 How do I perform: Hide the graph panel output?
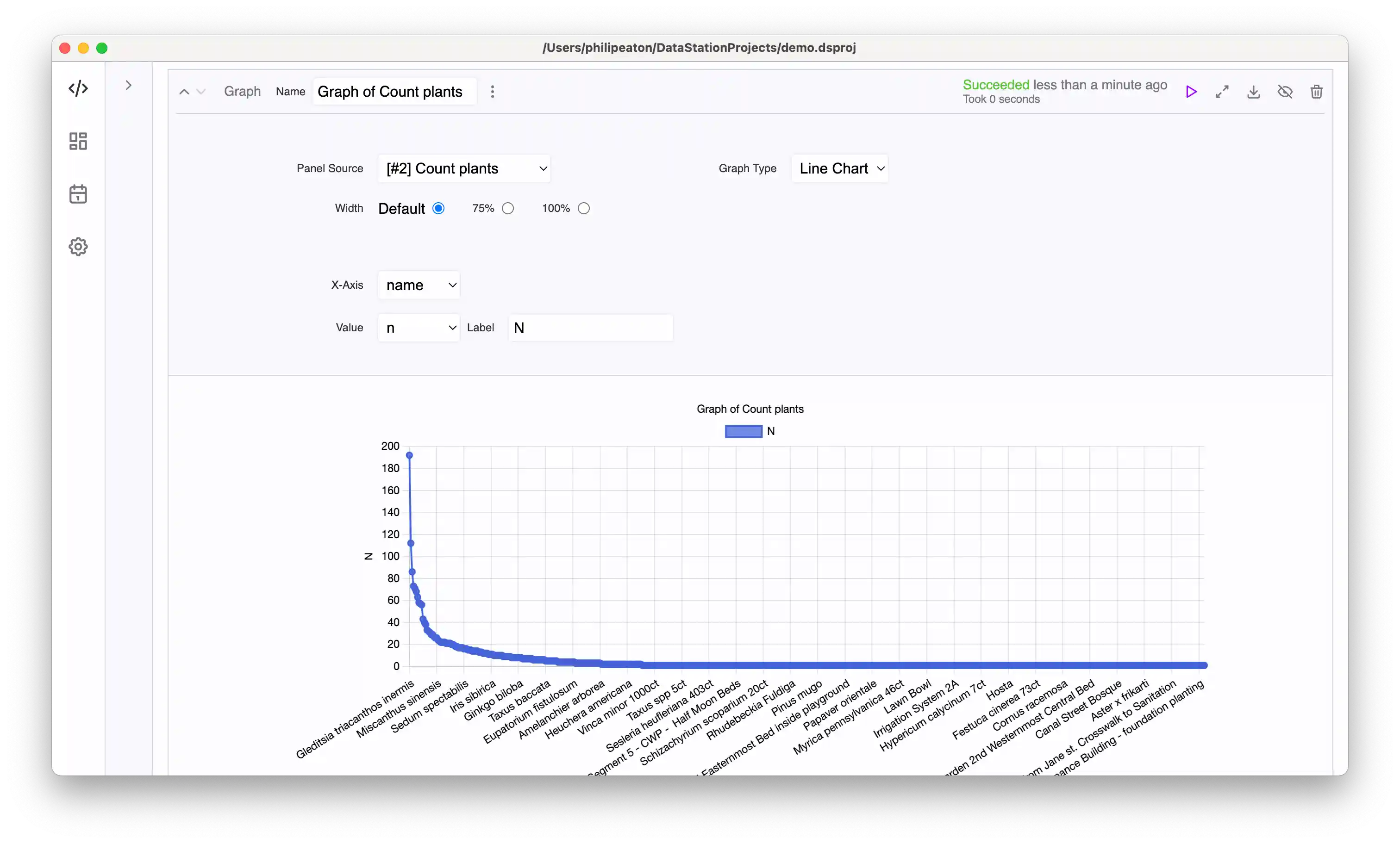(1285, 92)
